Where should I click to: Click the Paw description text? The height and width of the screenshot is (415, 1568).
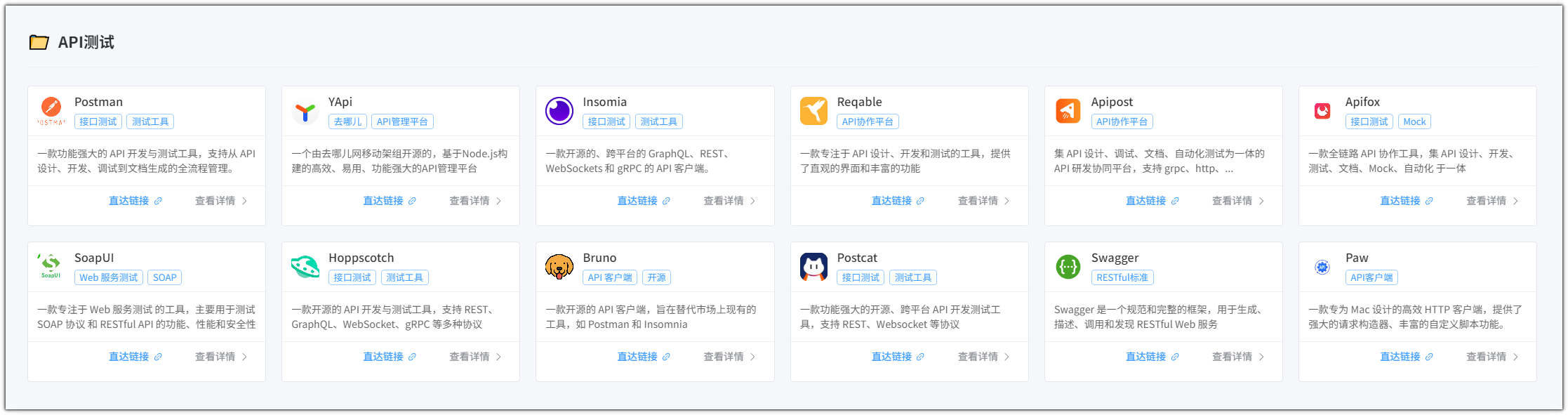point(1415,317)
